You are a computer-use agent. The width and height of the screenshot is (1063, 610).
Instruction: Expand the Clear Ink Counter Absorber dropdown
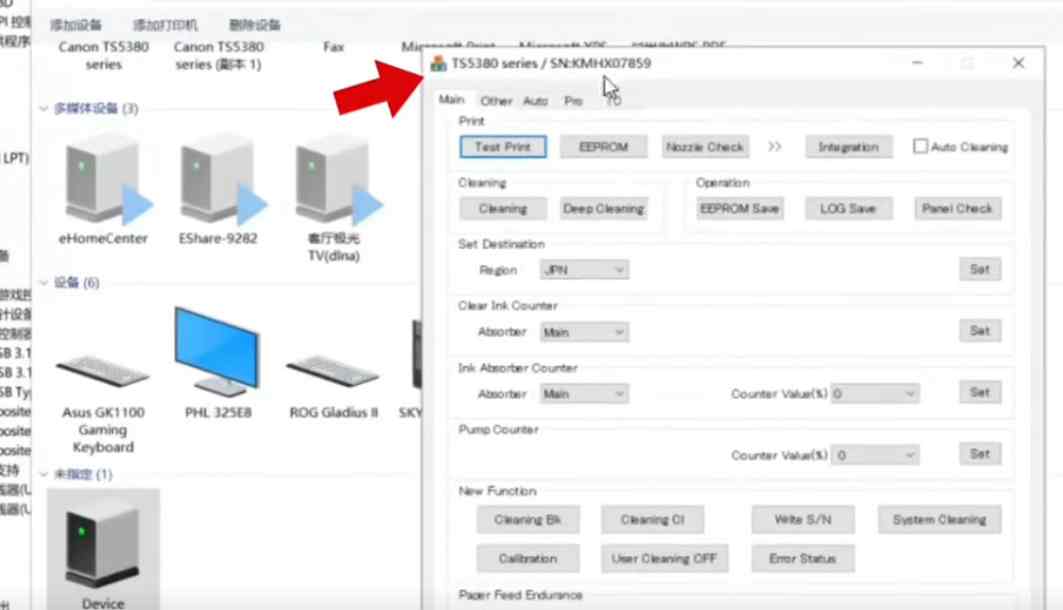tap(584, 332)
